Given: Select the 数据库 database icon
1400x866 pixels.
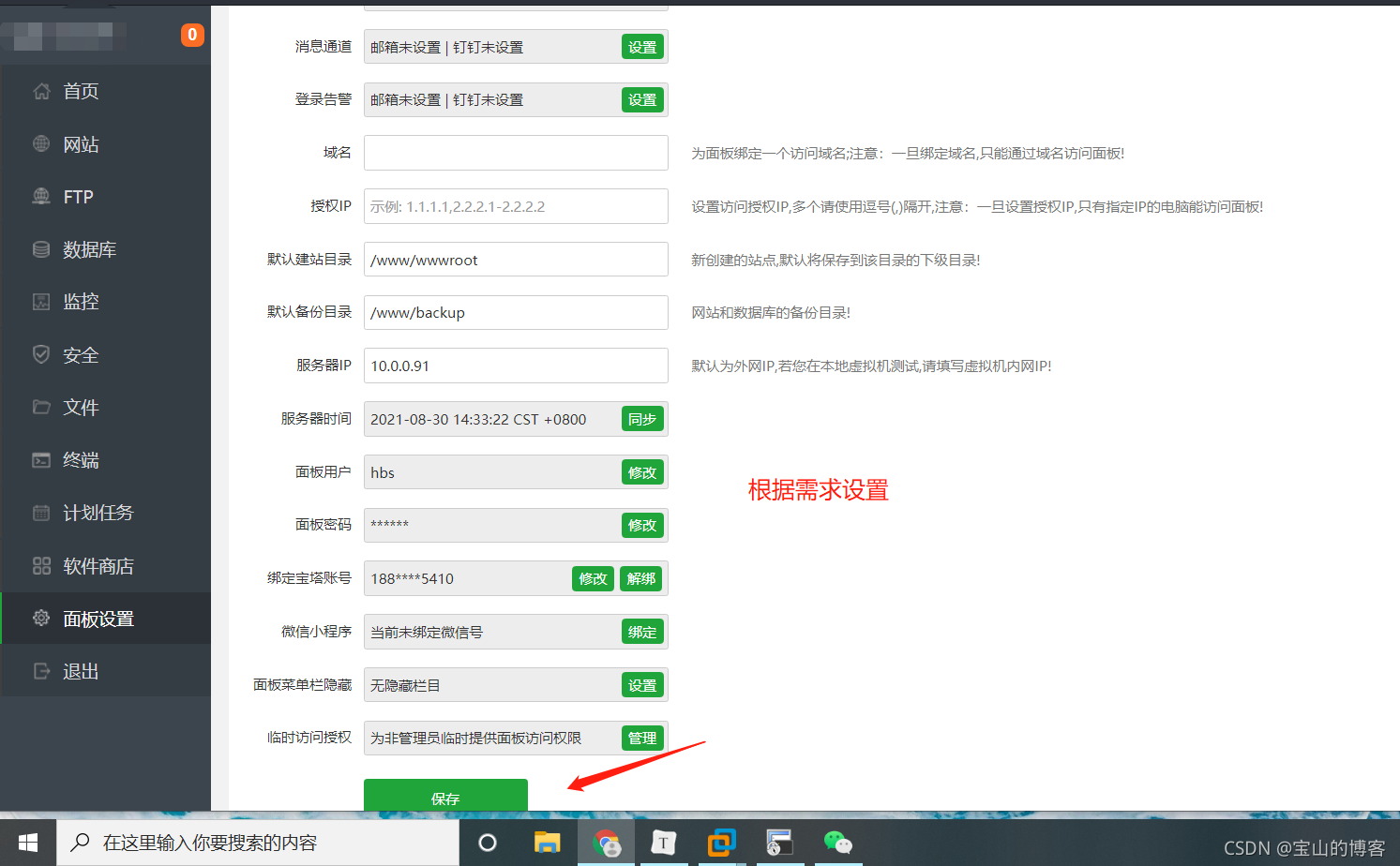Looking at the screenshot, I should 41,249.
